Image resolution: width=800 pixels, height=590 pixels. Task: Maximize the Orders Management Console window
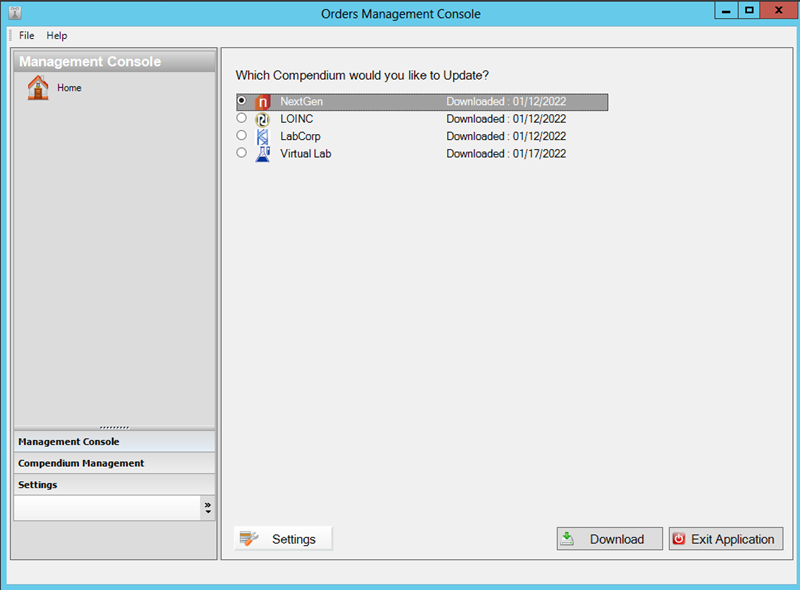click(x=749, y=10)
